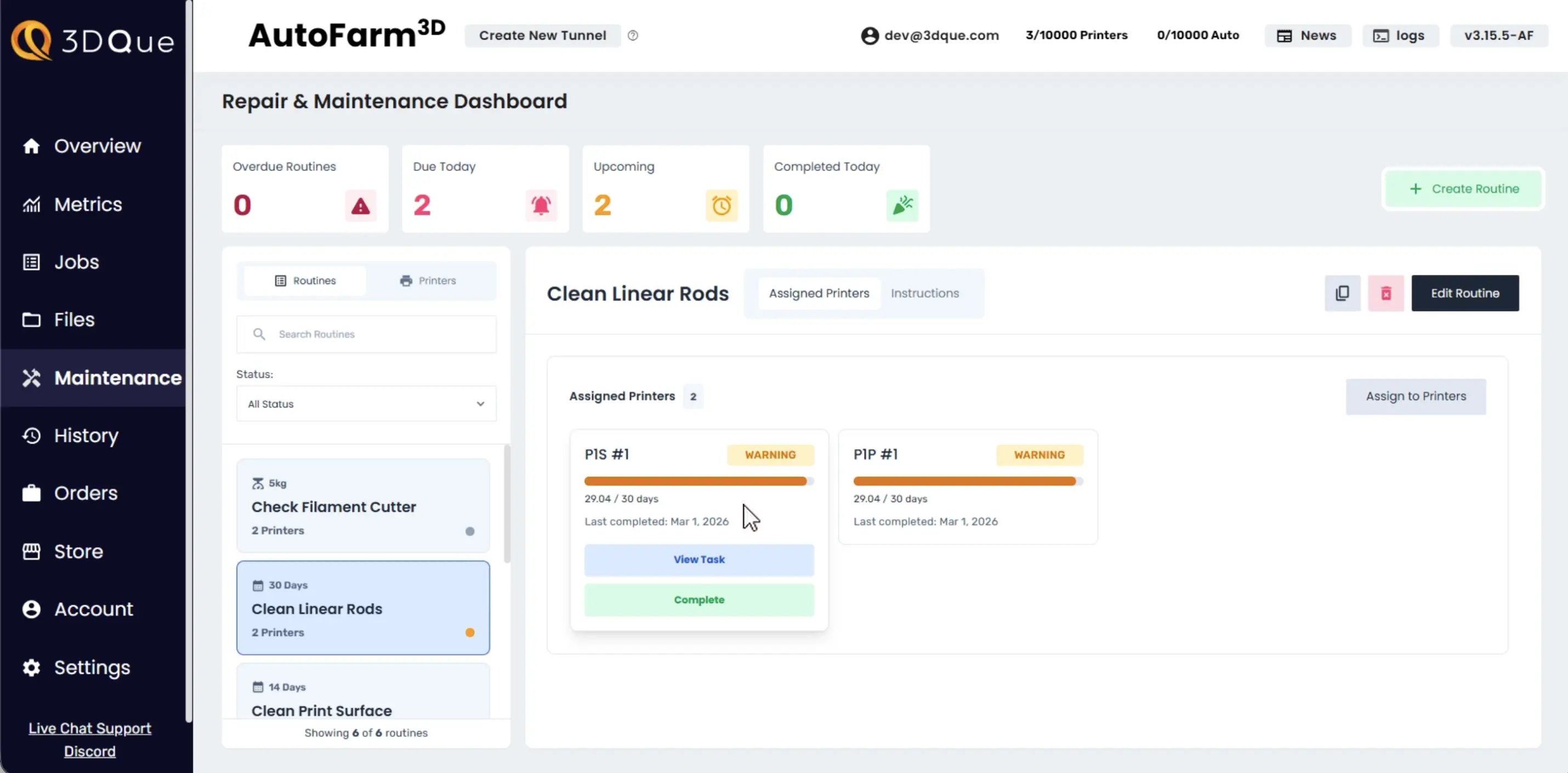Open the Files section
Viewport: 1568px width, 773px height.
[x=73, y=320]
